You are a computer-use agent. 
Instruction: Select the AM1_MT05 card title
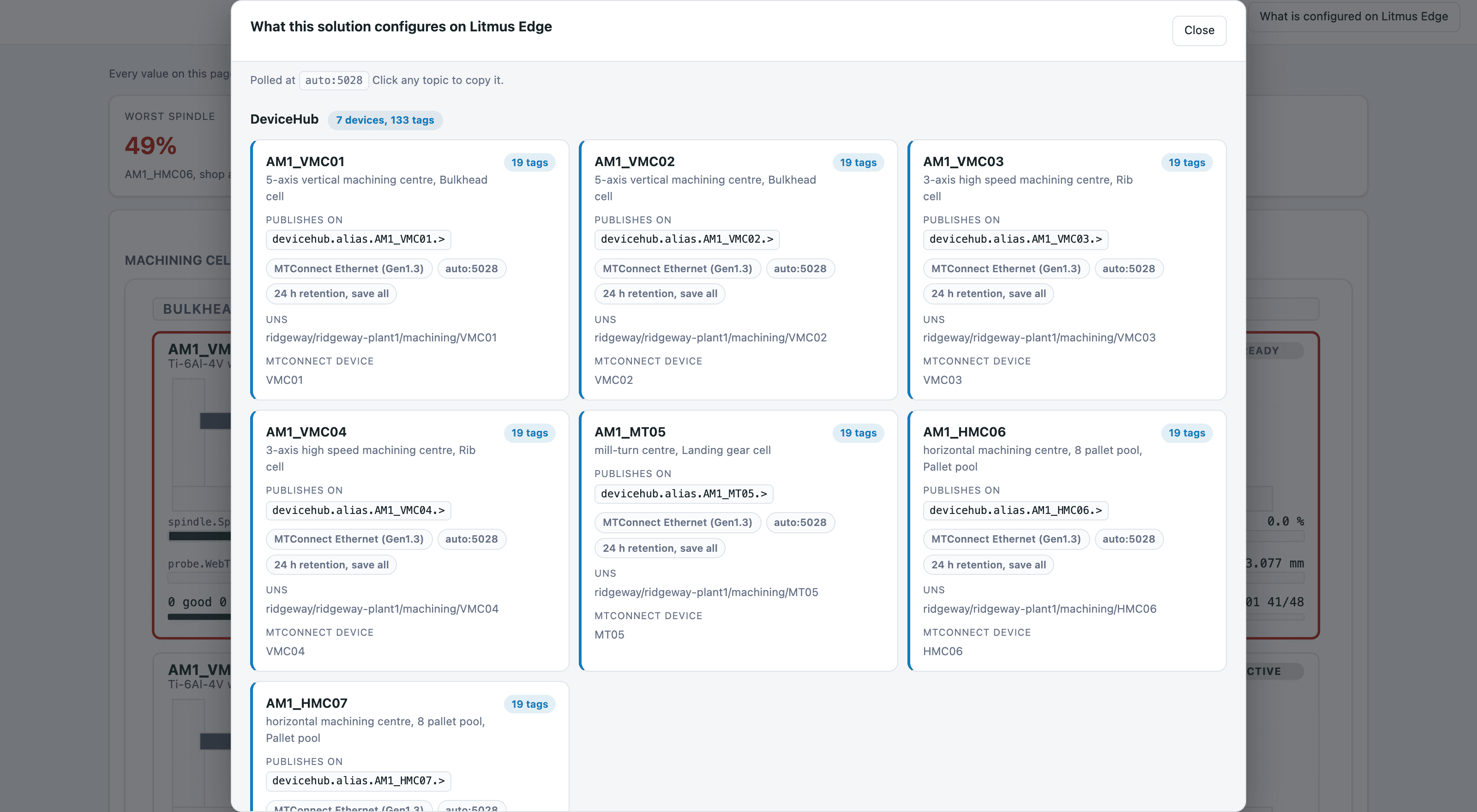[x=630, y=432]
